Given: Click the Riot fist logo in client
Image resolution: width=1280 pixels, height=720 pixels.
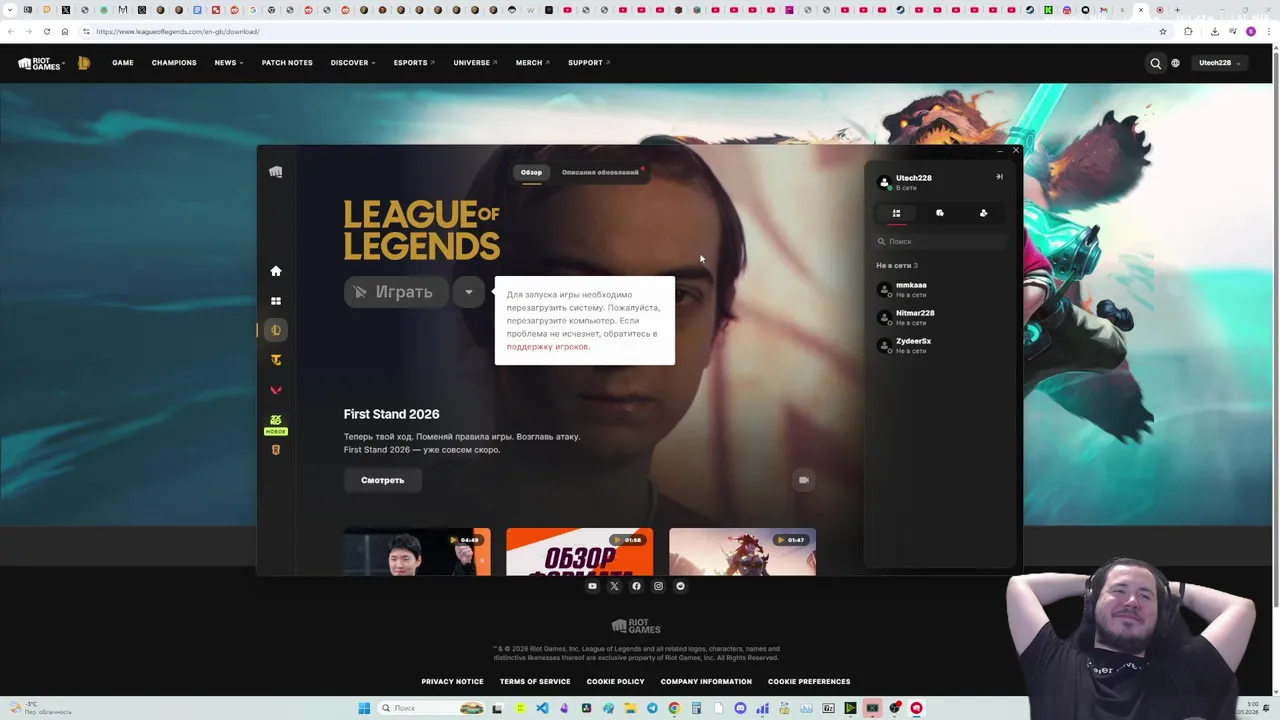Looking at the screenshot, I should 276,172.
